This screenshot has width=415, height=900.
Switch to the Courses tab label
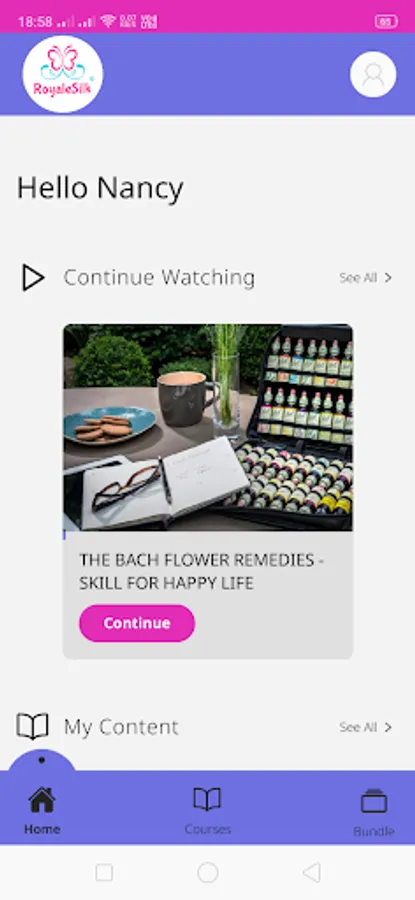(208, 829)
